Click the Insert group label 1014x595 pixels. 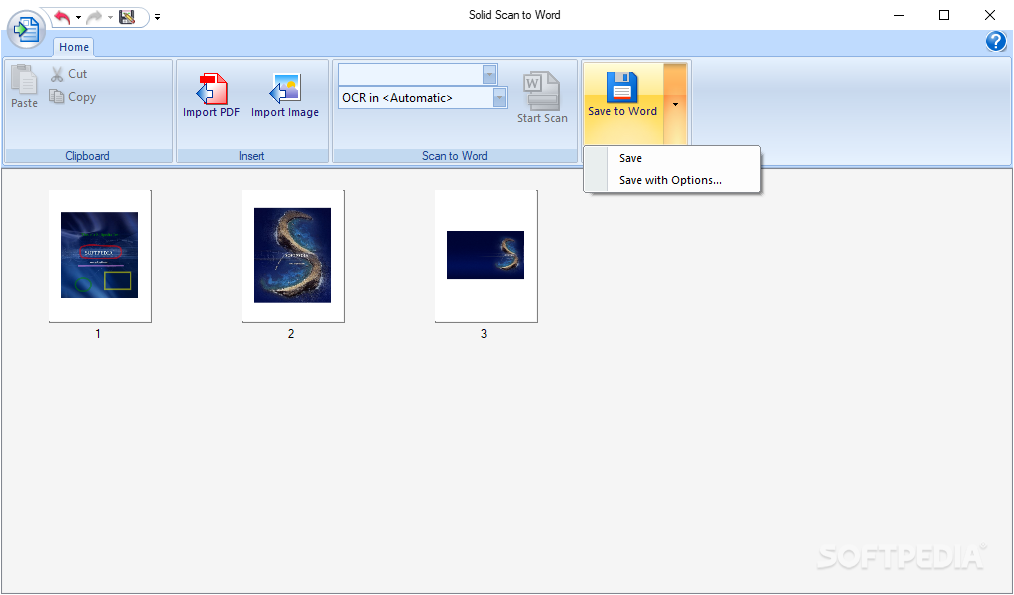252,156
